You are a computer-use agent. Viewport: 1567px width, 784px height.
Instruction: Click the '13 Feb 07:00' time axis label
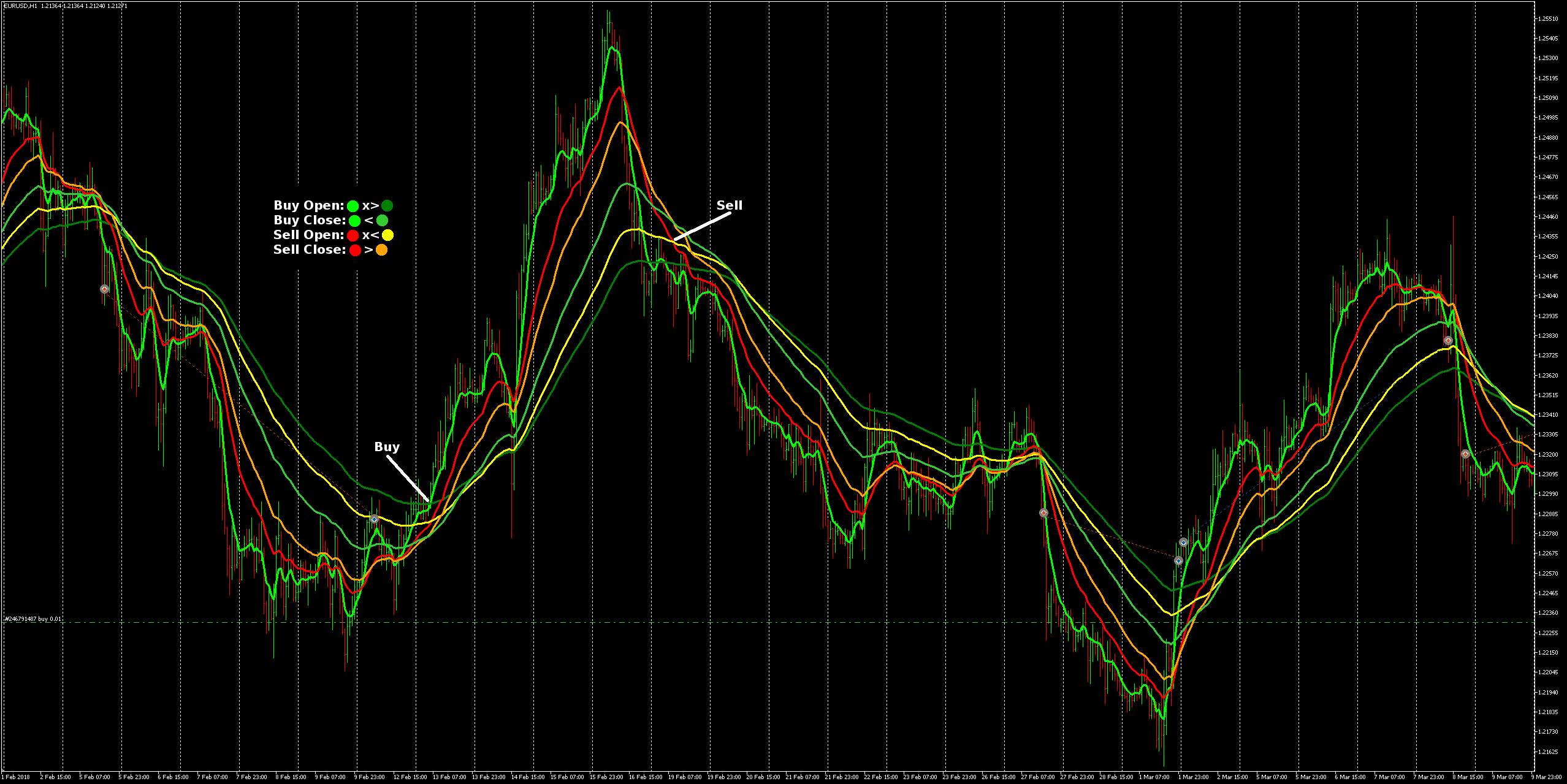click(449, 777)
